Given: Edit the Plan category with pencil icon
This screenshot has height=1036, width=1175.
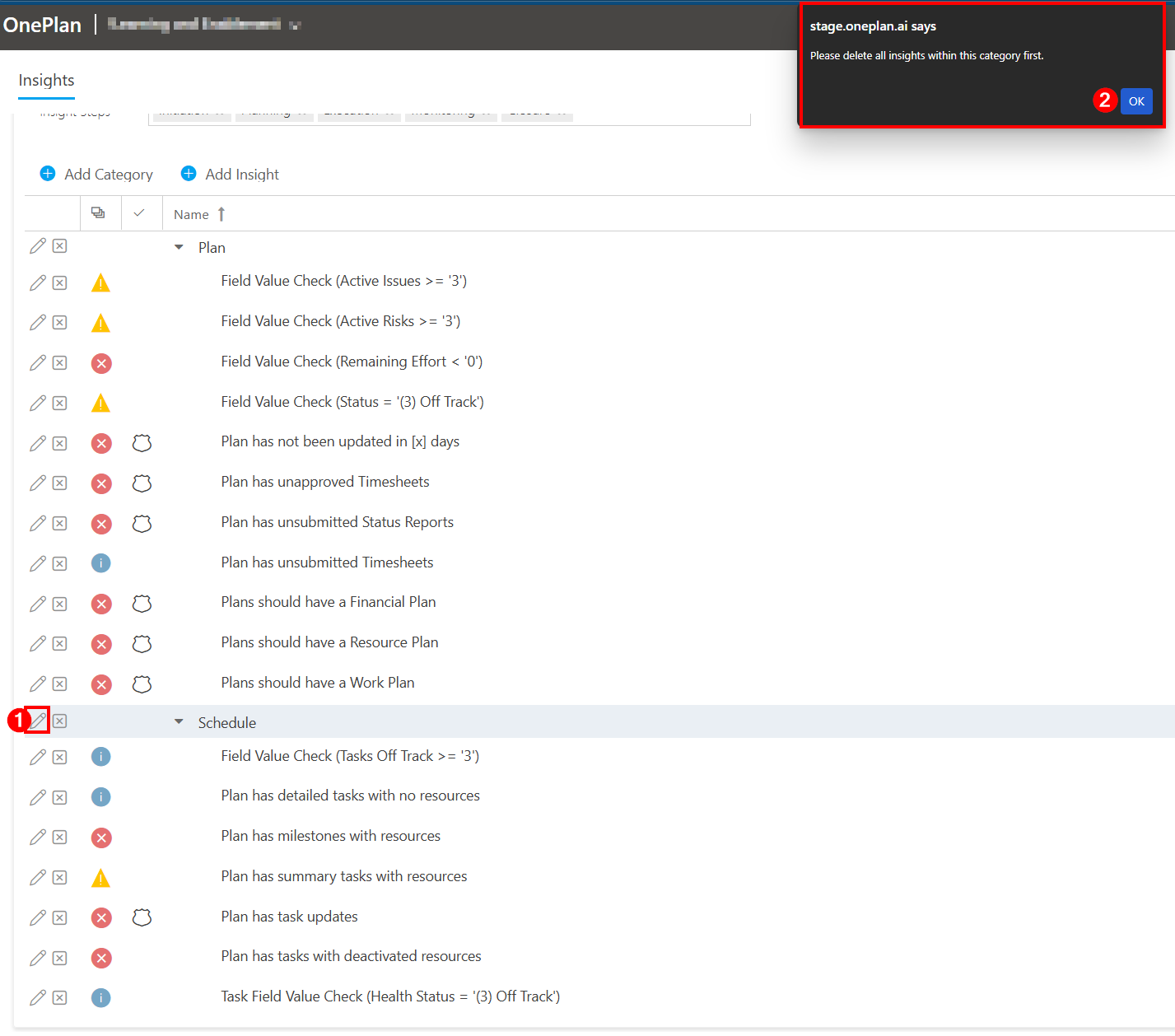Looking at the screenshot, I should pos(38,246).
